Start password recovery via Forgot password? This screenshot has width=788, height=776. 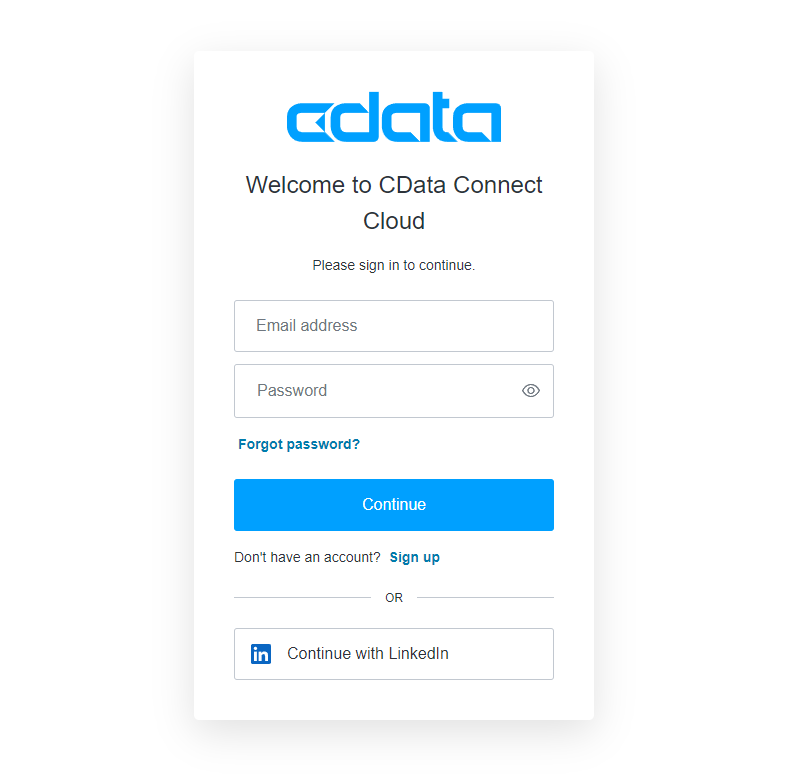pos(299,444)
